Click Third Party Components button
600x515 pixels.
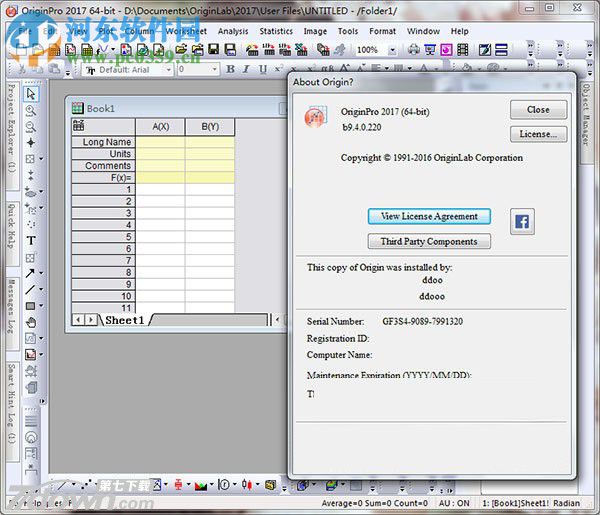(x=429, y=241)
